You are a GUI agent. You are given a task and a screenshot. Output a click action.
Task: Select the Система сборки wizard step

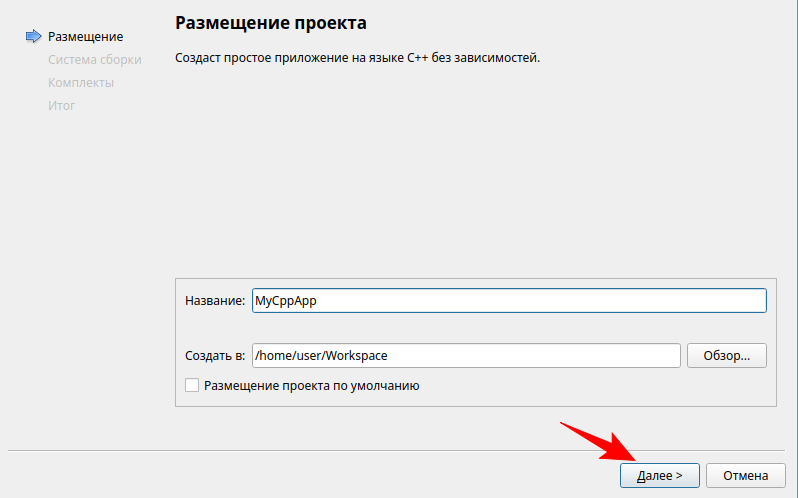[x=94, y=60]
